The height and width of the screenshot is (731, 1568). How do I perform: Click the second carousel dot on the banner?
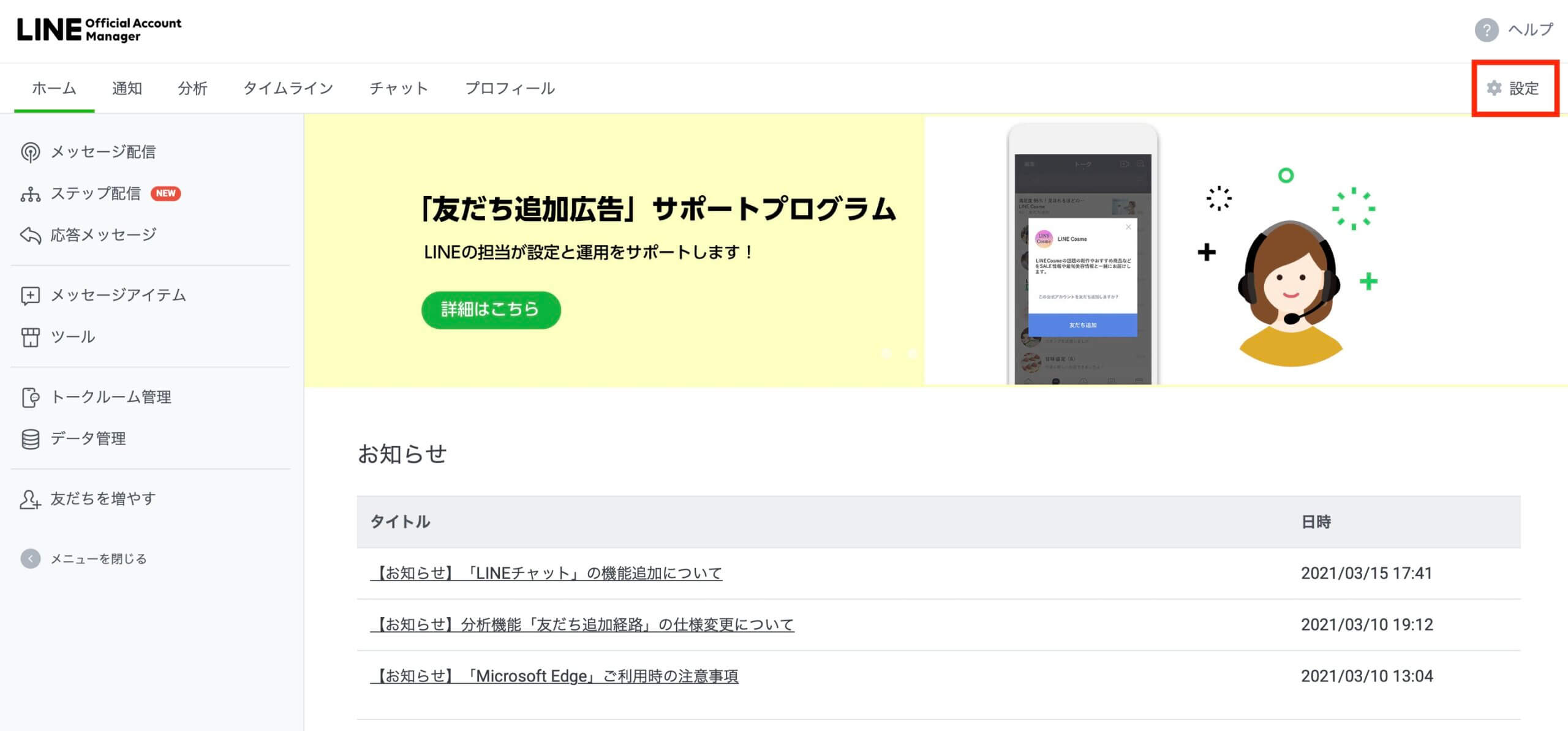[x=912, y=353]
